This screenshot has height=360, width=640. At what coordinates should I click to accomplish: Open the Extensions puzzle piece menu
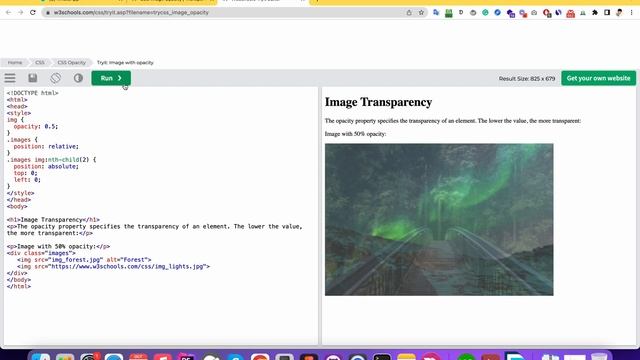tap(595, 13)
